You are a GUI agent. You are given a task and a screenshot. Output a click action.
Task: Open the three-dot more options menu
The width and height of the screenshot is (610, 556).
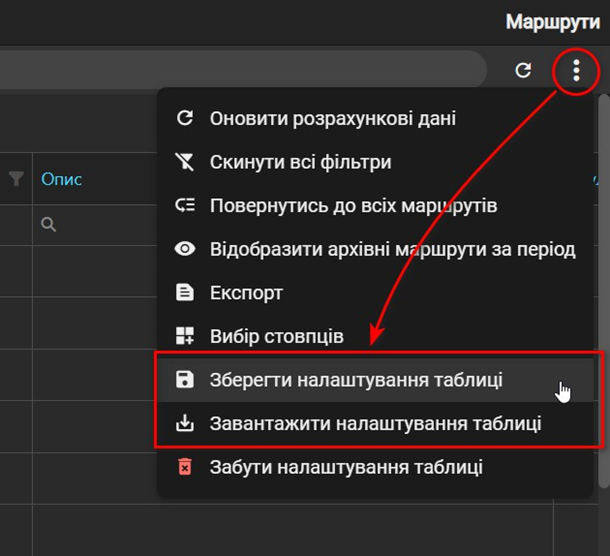576,70
